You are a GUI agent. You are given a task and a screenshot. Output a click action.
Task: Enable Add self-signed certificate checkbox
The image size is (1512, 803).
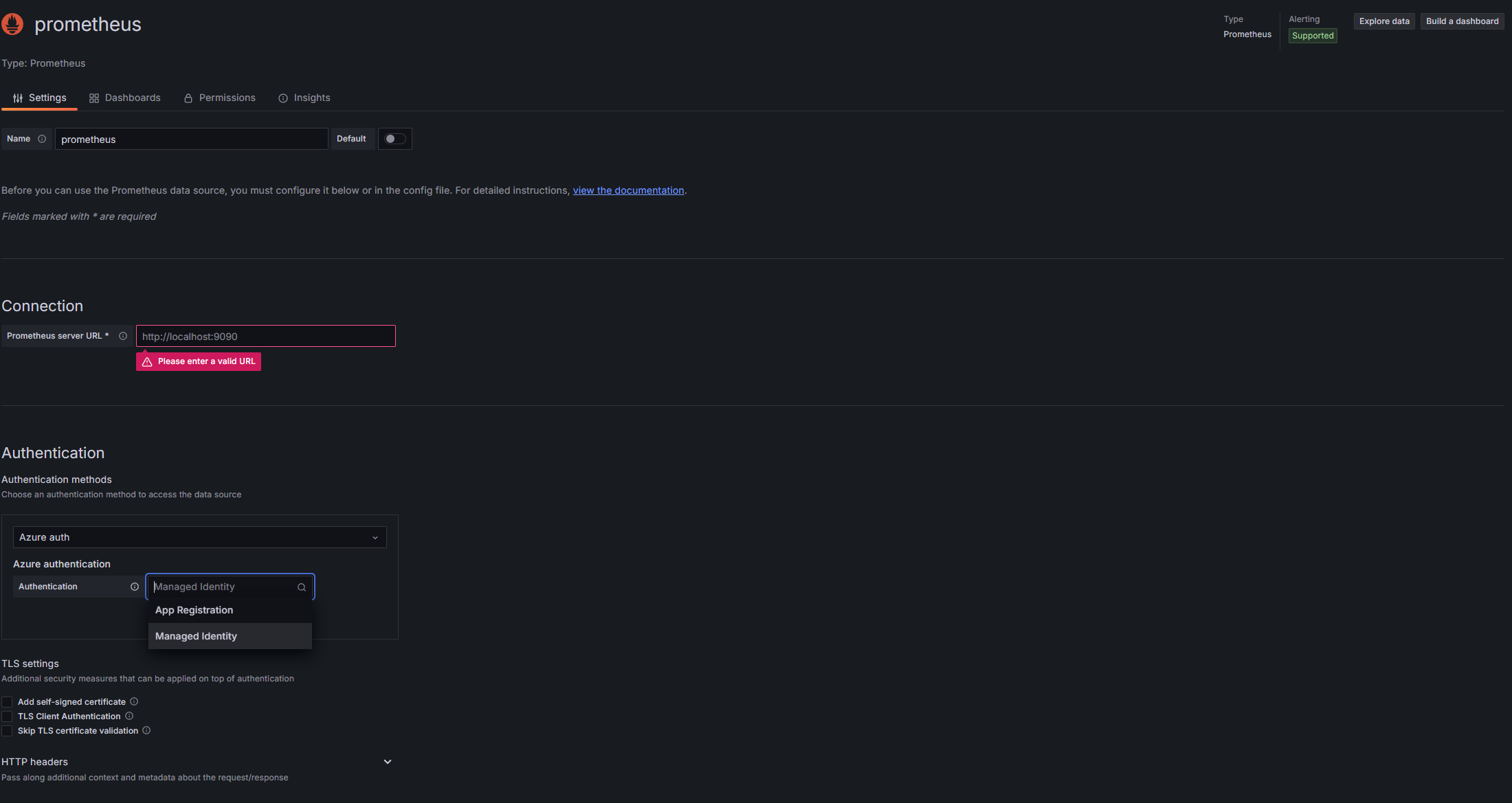pos(7,702)
